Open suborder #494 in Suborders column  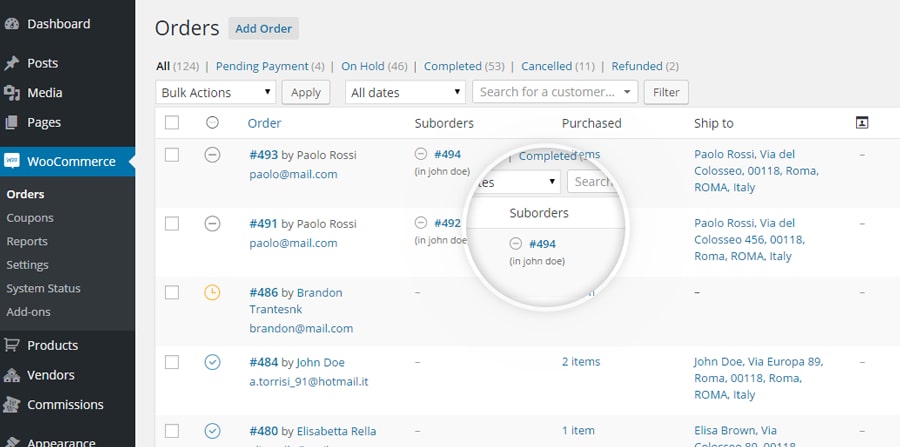(447, 154)
